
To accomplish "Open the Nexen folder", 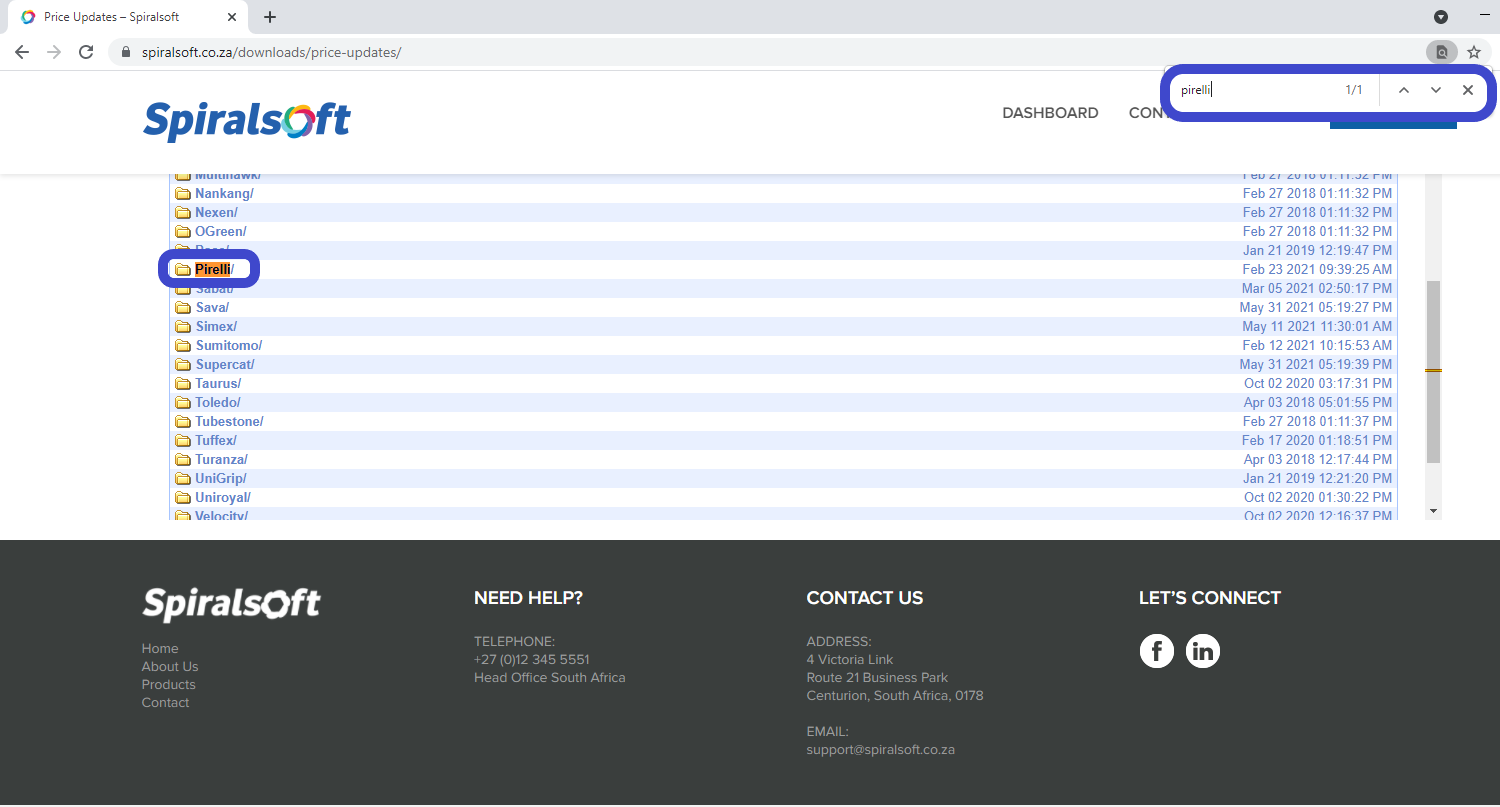I will [x=216, y=212].
